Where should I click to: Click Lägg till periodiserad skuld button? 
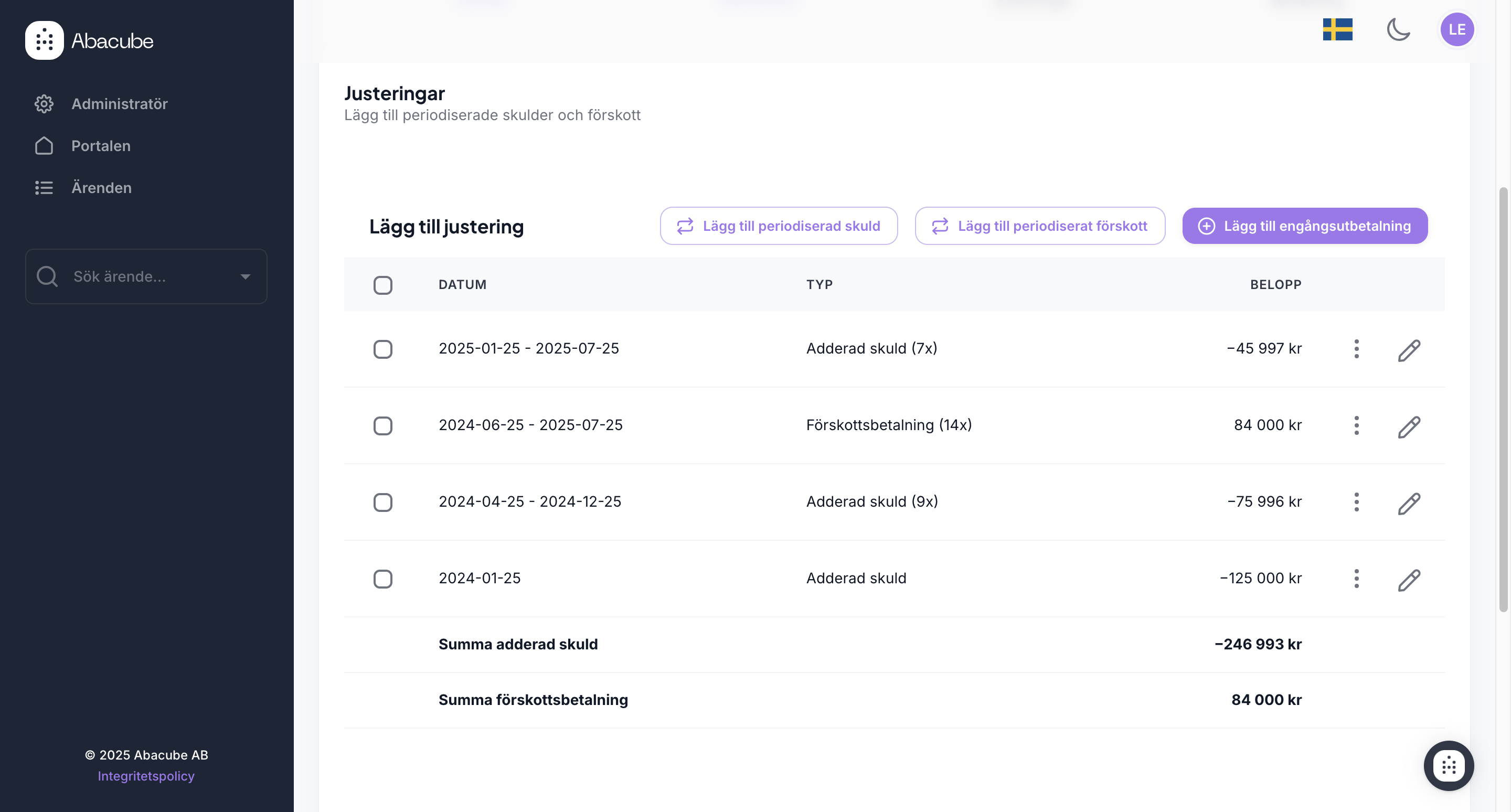(779, 226)
